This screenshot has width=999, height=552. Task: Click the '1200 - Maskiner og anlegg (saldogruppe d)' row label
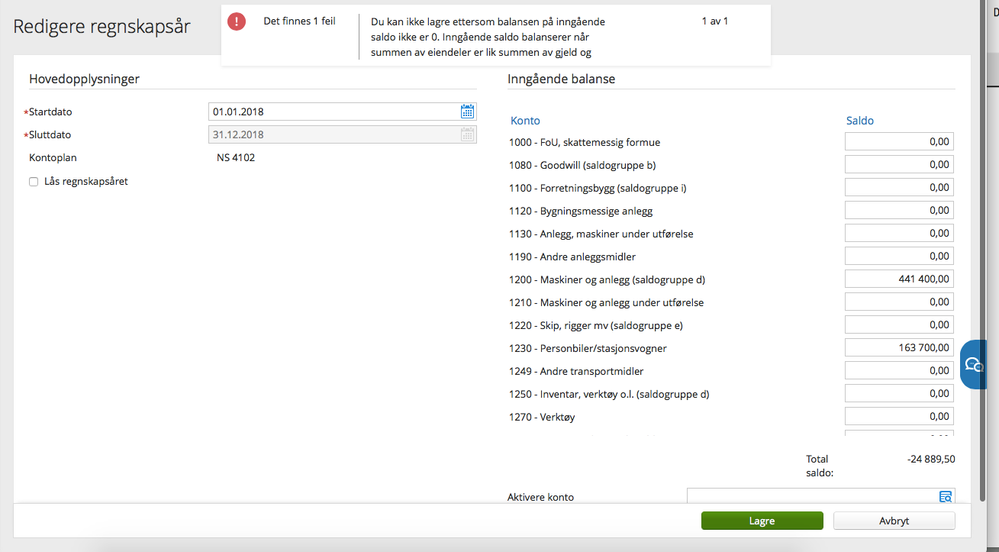coord(607,279)
